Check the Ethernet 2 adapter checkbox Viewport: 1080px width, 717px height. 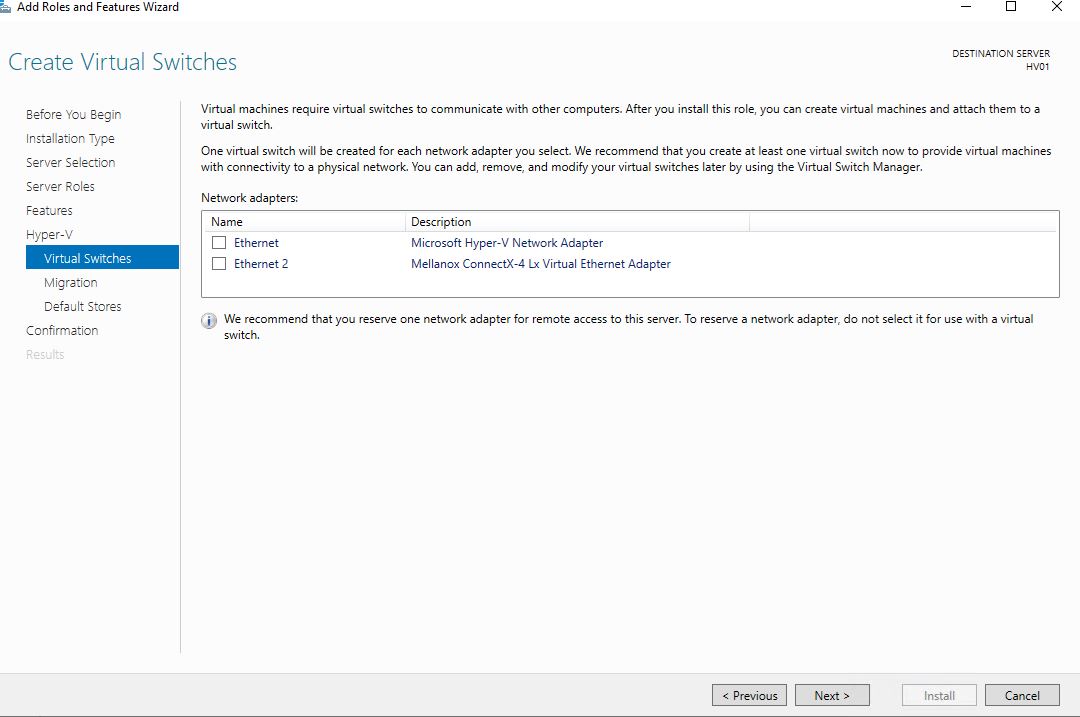[x=219, y=264]
